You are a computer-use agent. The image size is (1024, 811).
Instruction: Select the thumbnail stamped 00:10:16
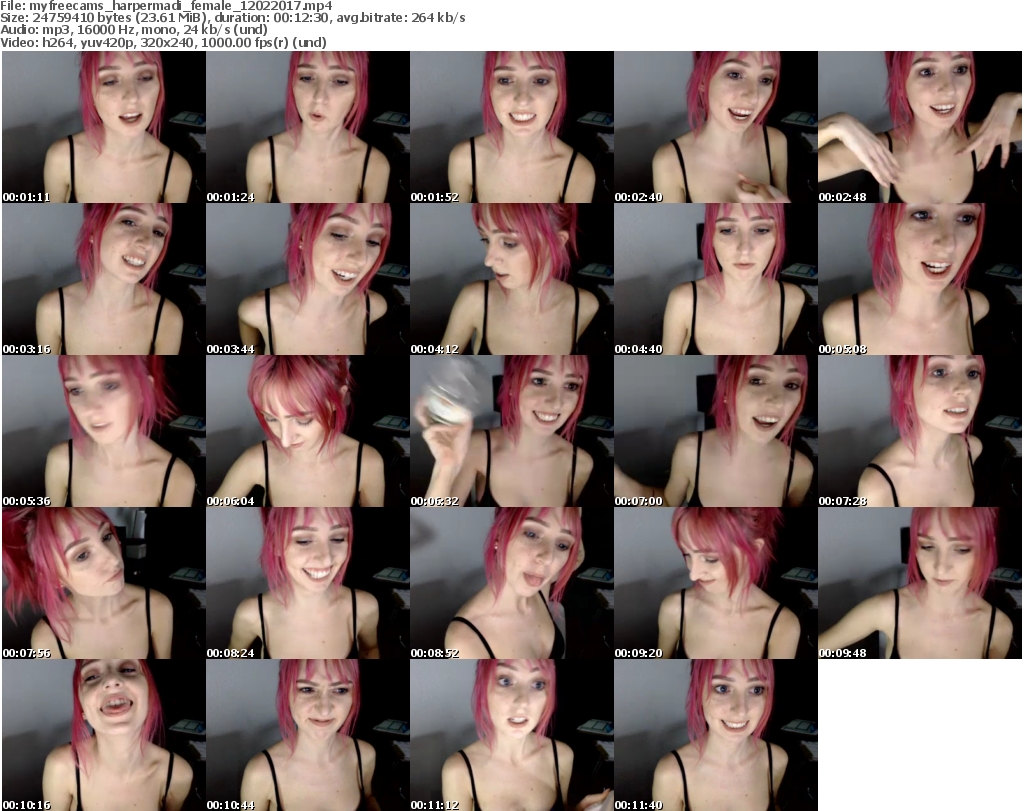tap(104, 735)
